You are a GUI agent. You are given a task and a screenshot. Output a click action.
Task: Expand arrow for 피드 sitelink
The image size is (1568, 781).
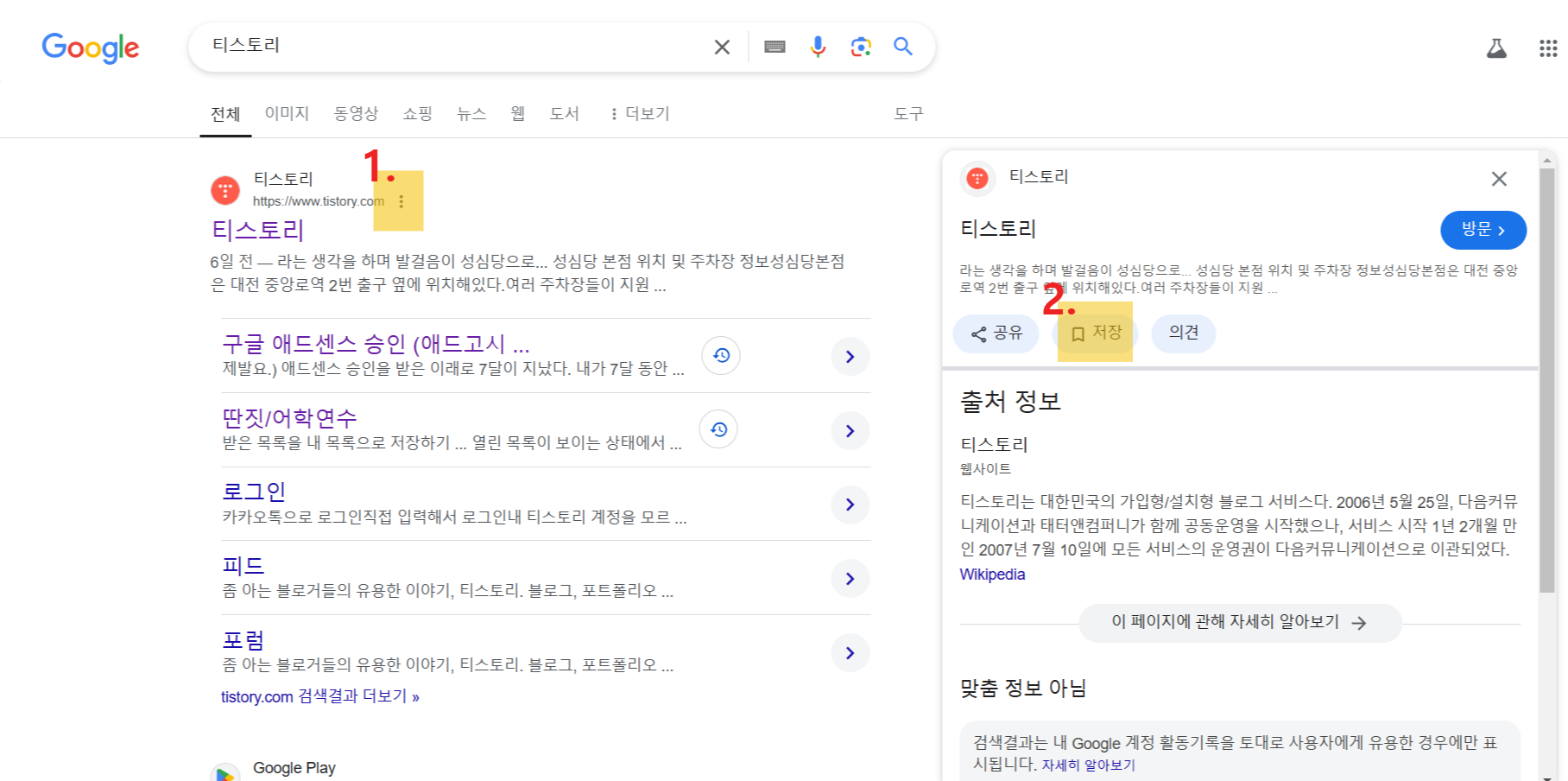pyautogui.click(x=850, y=579)
